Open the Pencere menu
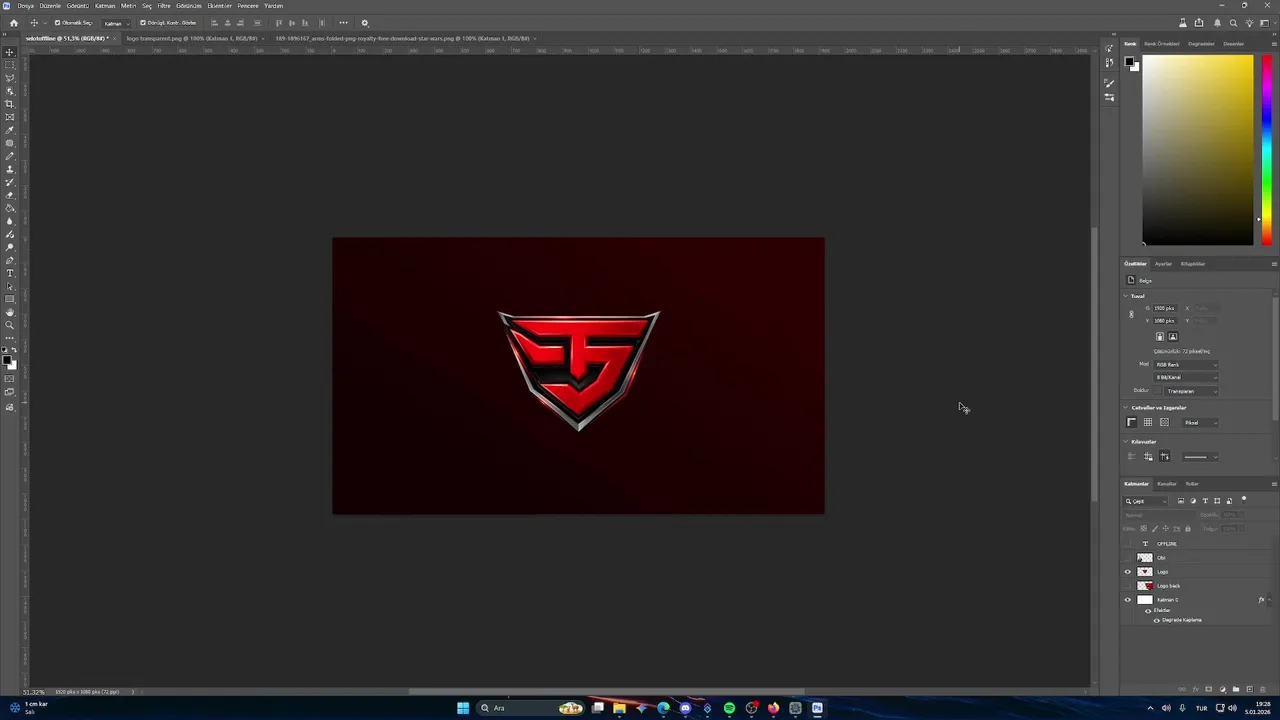 click(248, 6)
